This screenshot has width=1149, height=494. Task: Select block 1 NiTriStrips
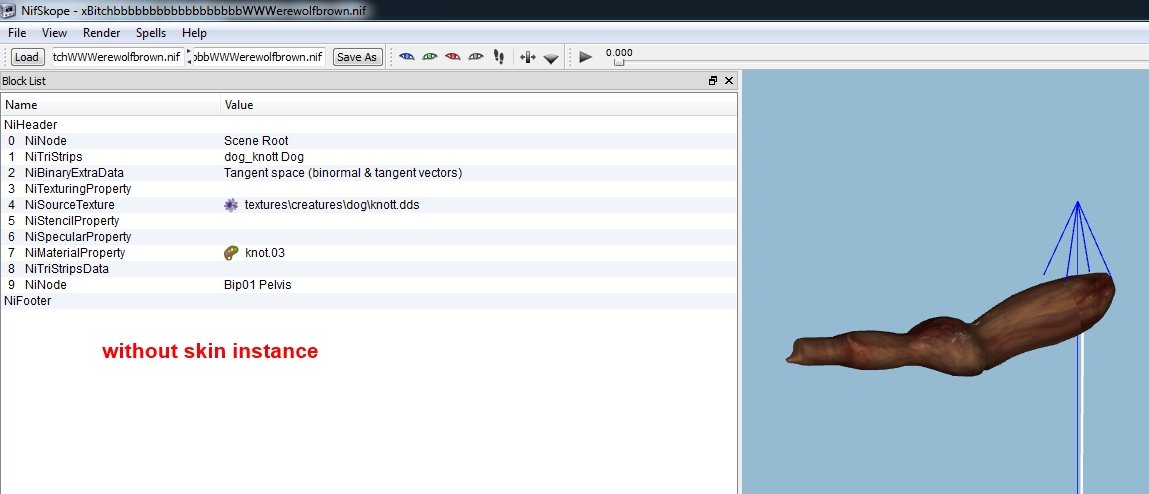click(x=369, y=157)
